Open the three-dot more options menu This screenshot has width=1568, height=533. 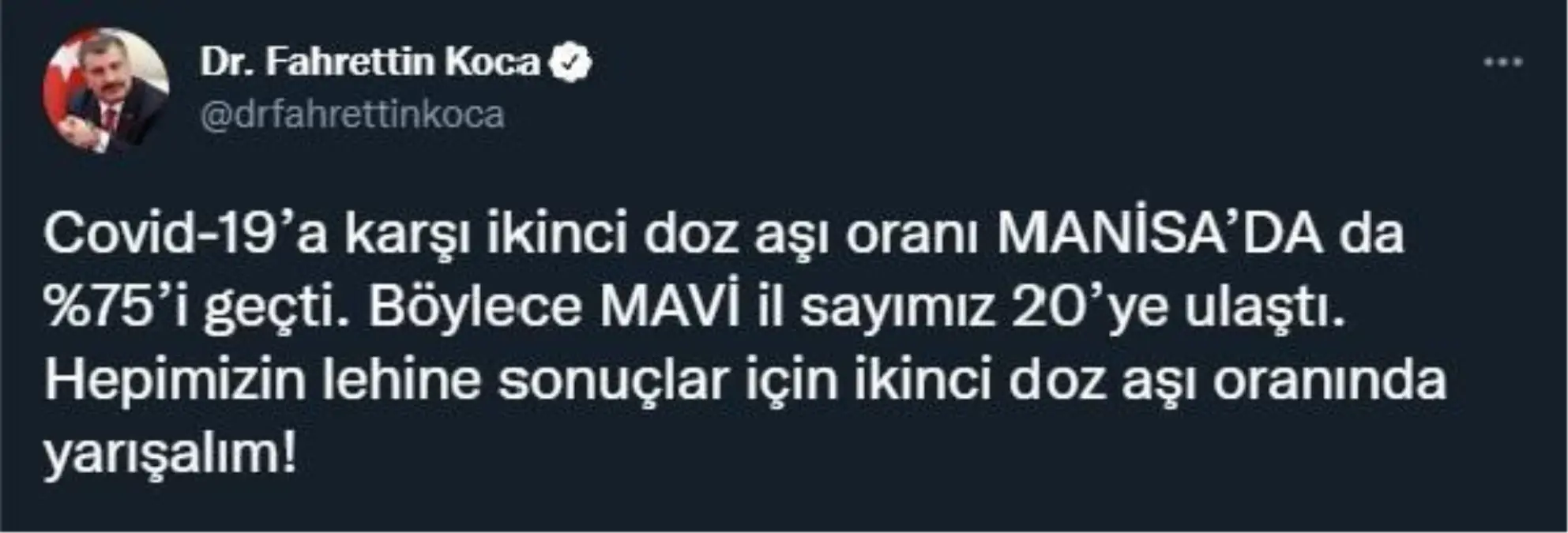pyautogui.click(x=1502, y=63)
